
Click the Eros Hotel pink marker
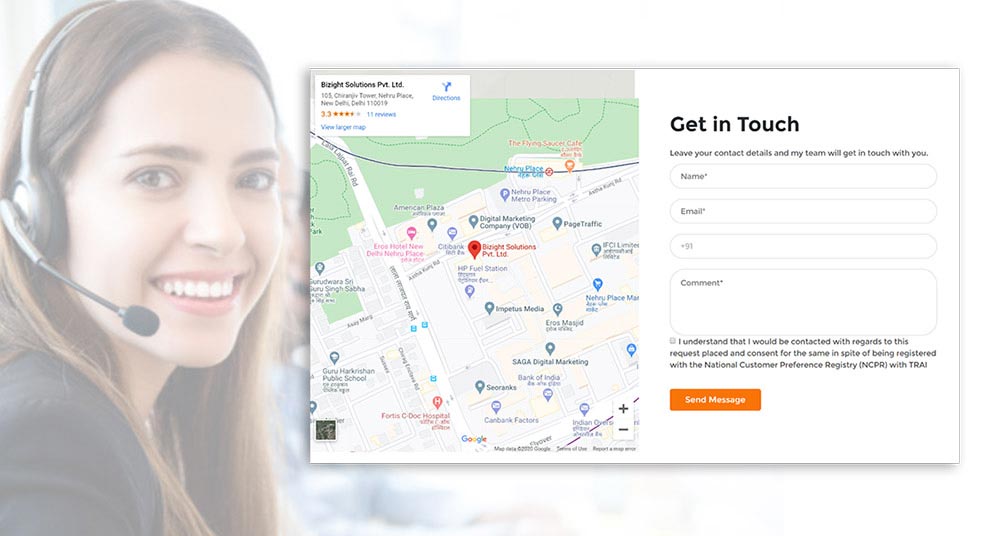tap(411, 233)
